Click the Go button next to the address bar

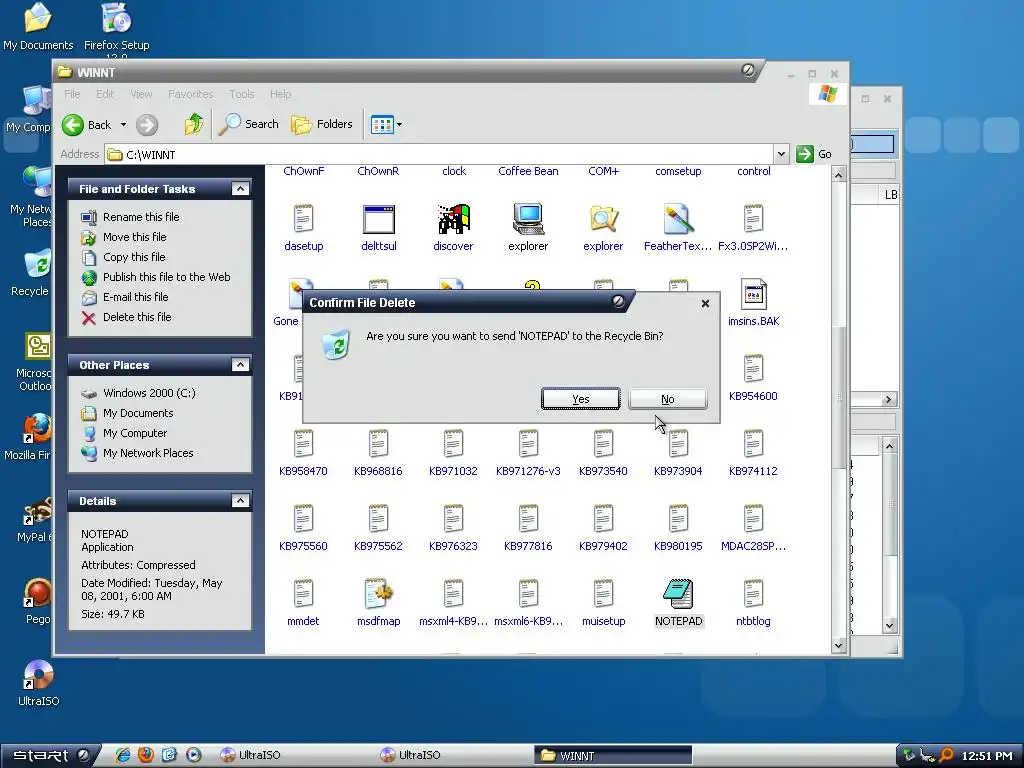pyautogui.click(x=814, y=155)
